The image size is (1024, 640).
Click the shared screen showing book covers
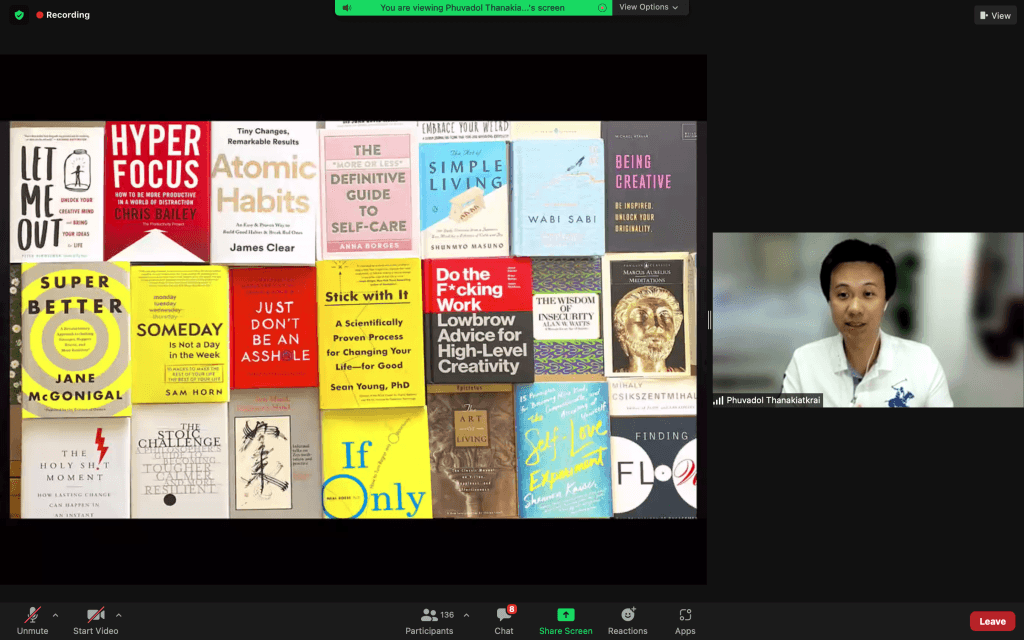click(x=352, y=320)
